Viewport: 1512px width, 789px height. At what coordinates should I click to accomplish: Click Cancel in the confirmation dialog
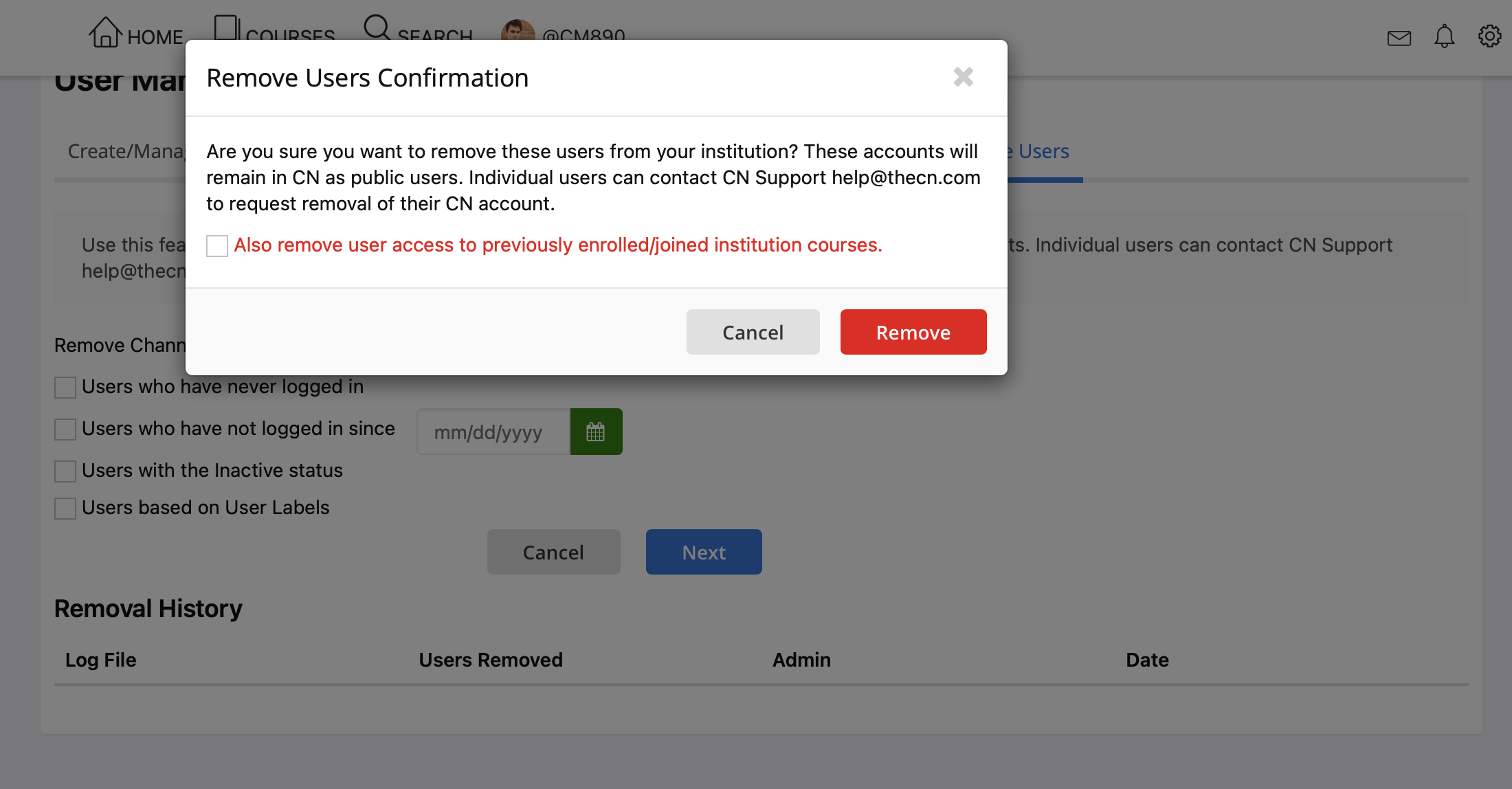[x=753, y=332]
